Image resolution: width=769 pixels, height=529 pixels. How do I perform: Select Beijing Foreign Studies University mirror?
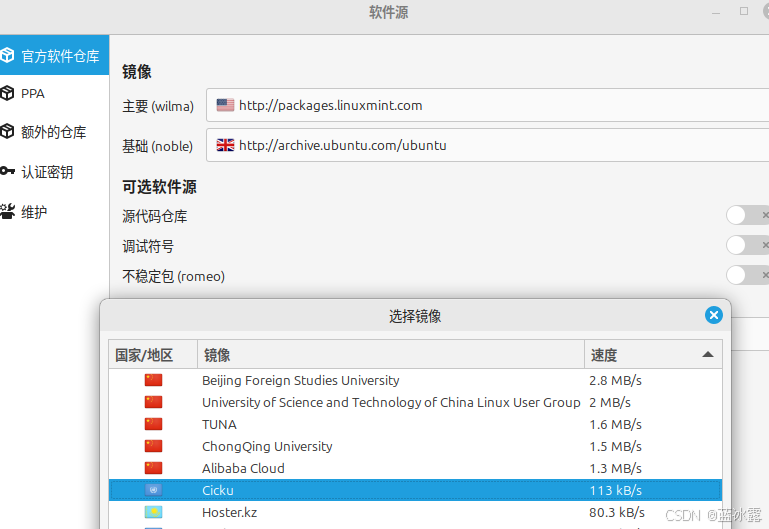415,380
